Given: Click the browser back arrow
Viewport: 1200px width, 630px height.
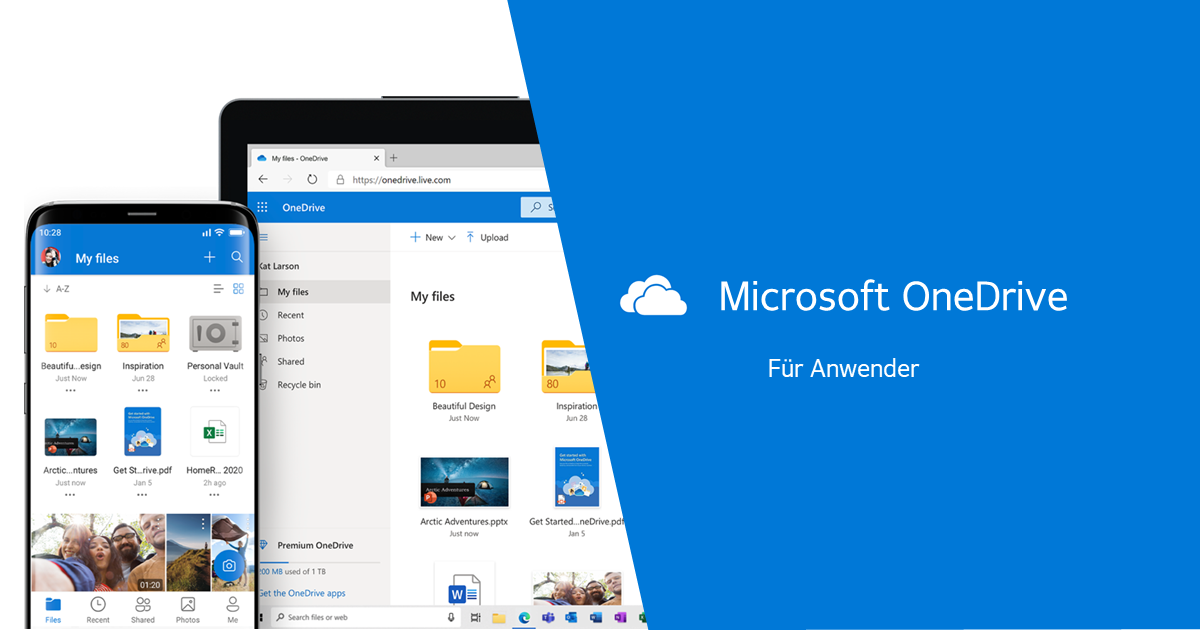Looking at the screenshot, I should click(x=263, y=180).
